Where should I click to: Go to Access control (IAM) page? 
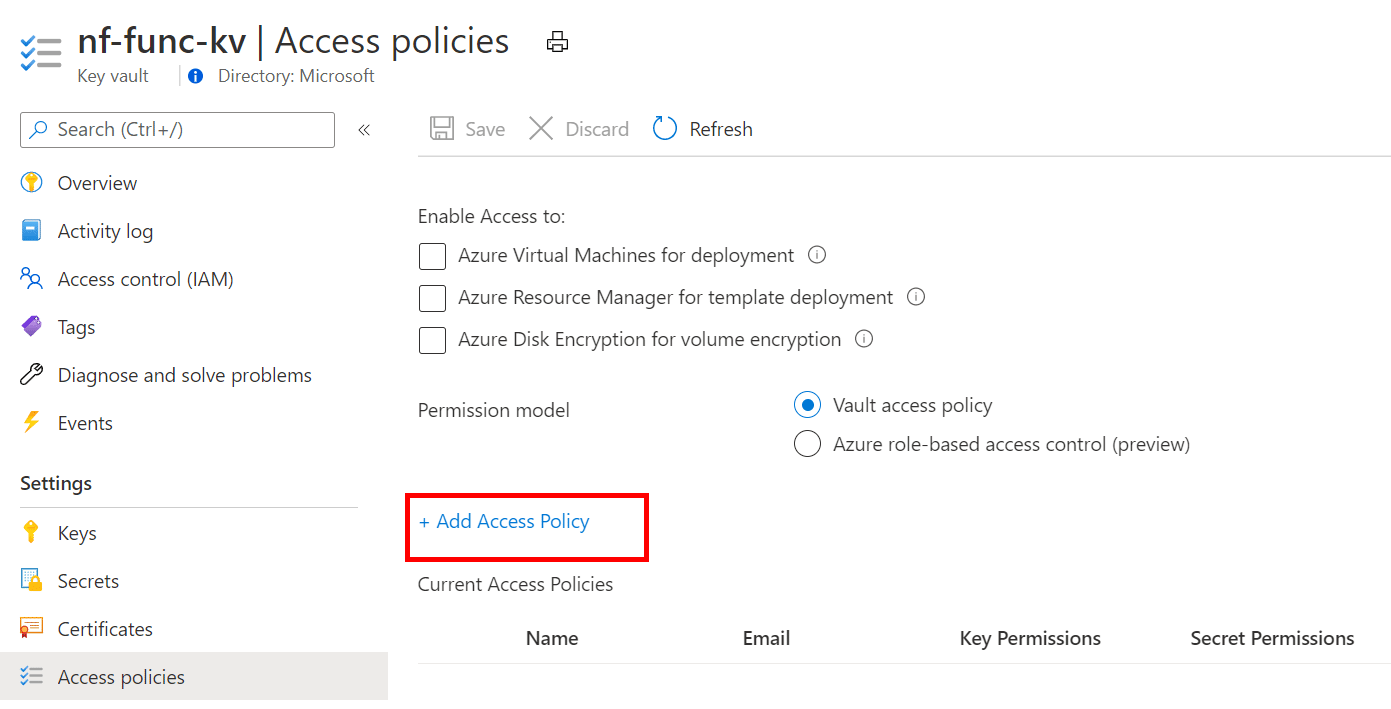click(x=145, y=279)
